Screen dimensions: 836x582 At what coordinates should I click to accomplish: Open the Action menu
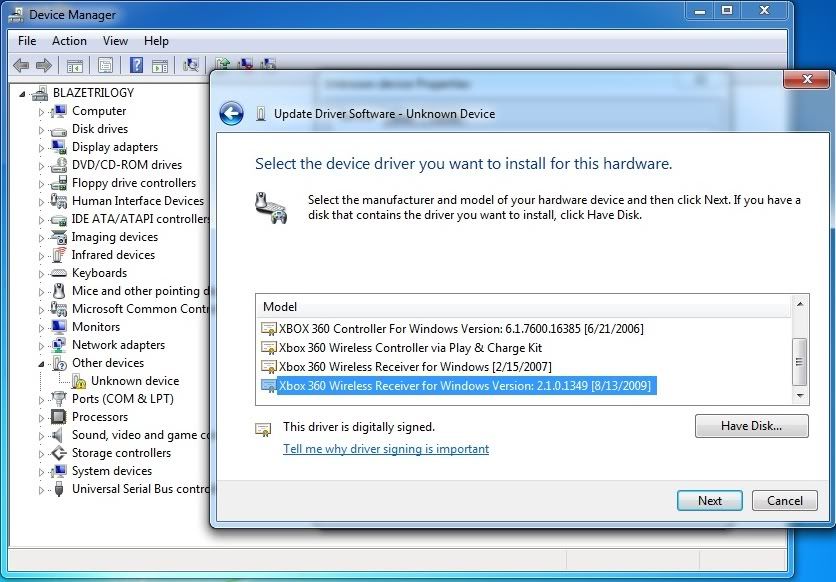click(69, 41)
